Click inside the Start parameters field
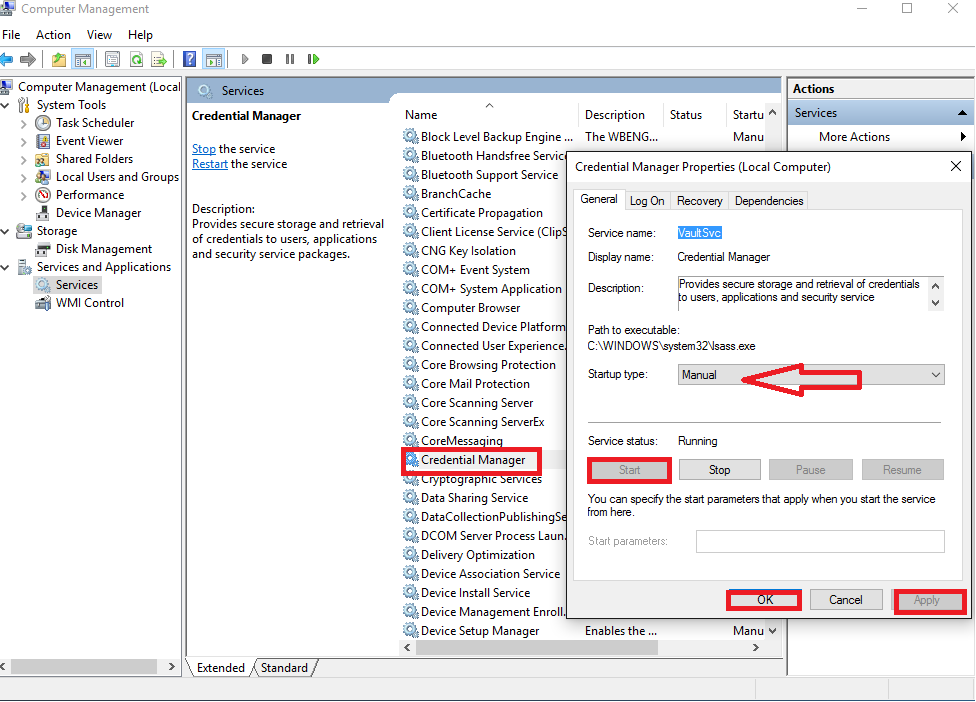The height and width of the screenshot is (702, 976). [x=819, y=541]
